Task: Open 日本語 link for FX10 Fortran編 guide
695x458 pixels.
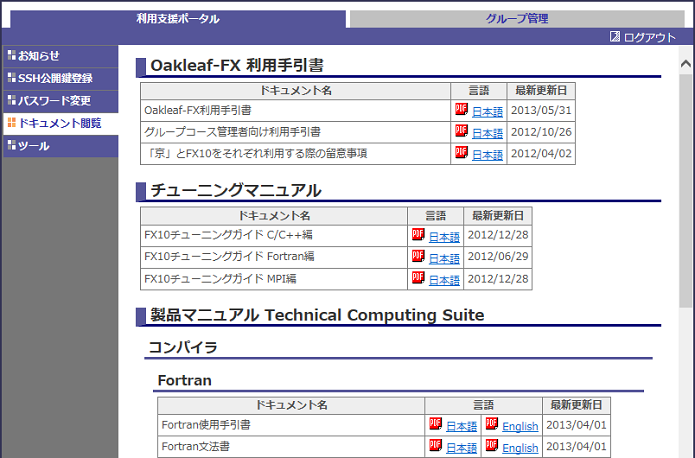Action: (x=444, y=258)
